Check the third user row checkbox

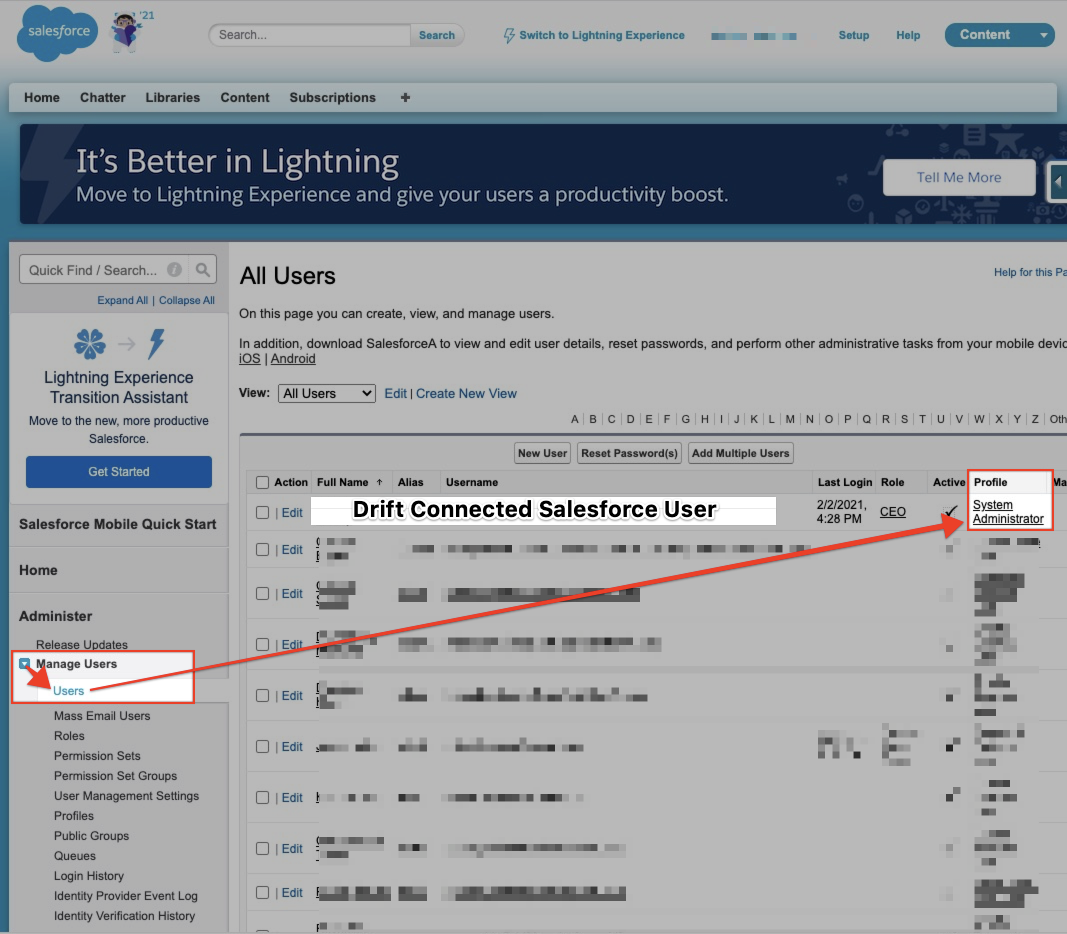click(262, 593)
